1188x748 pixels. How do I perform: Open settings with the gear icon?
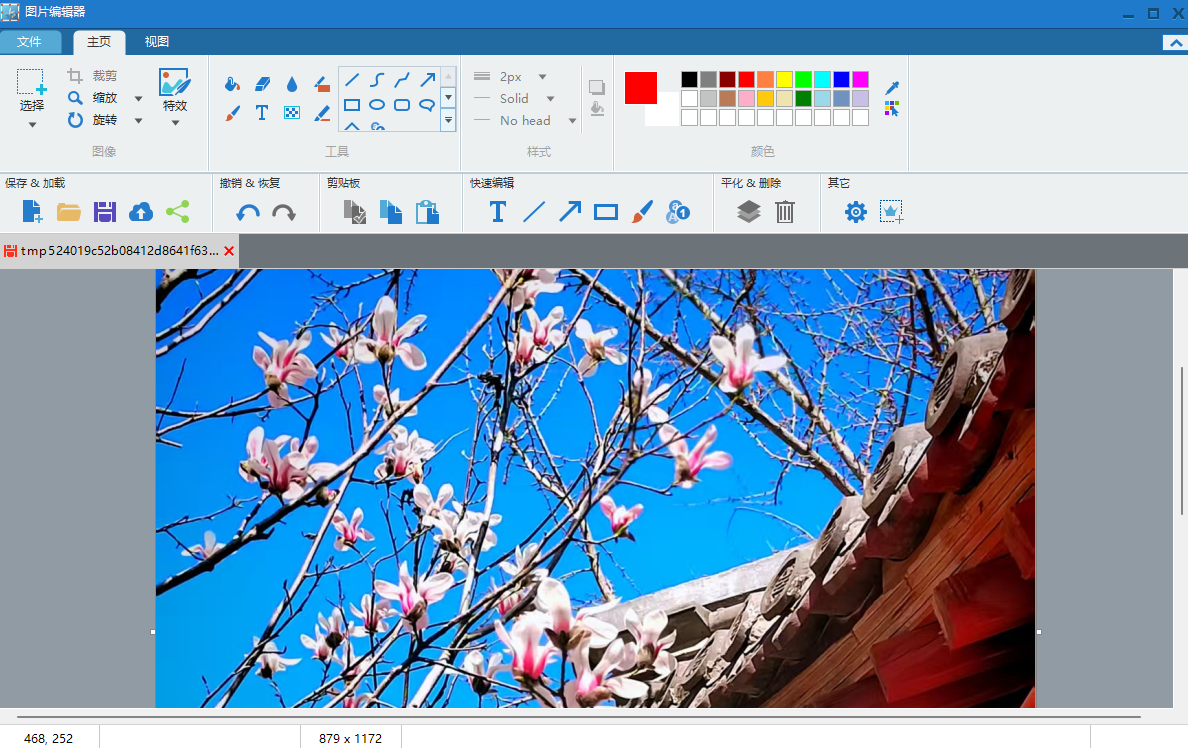(x=855, y=211)
